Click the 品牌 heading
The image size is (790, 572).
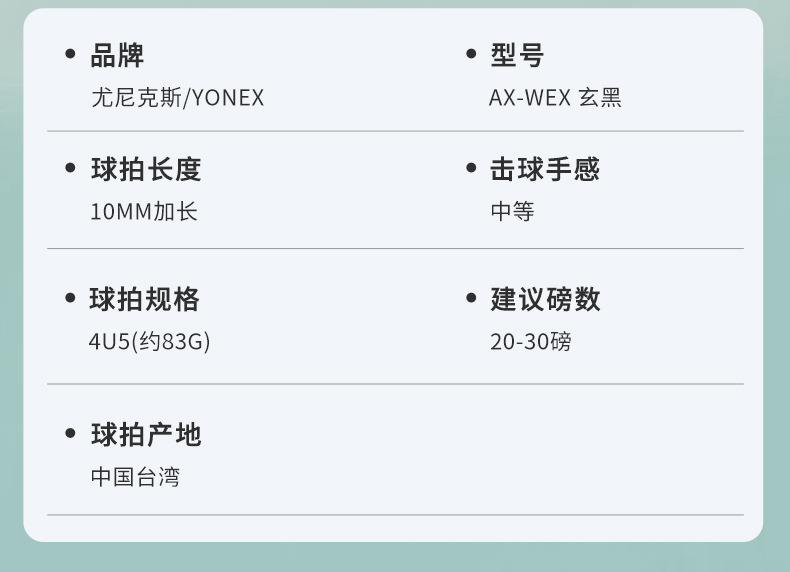[x=117, y=55]
